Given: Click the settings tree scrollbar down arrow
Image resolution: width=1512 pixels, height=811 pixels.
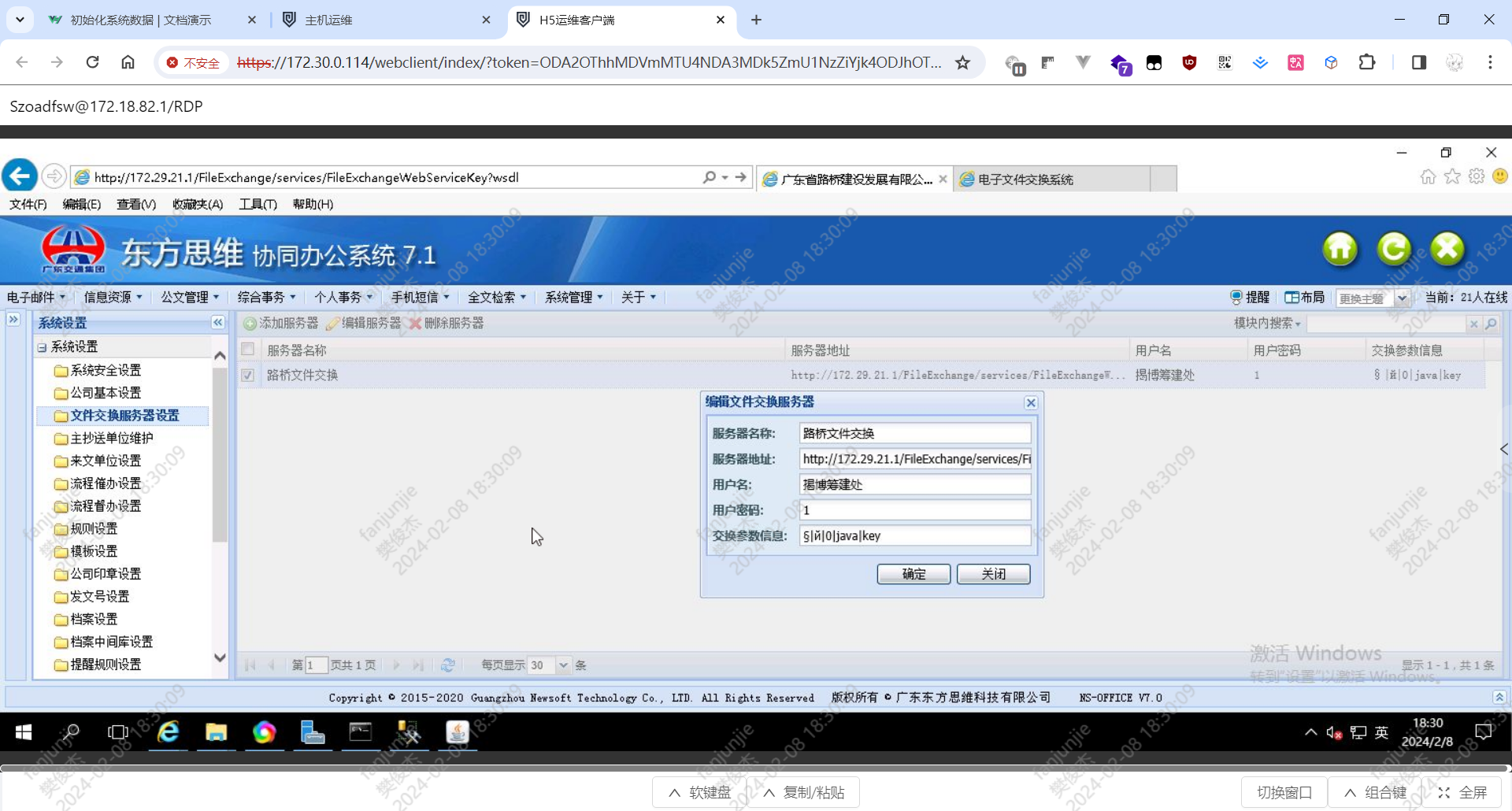Looking at the screenshot, I should click(x=220, y=657).
